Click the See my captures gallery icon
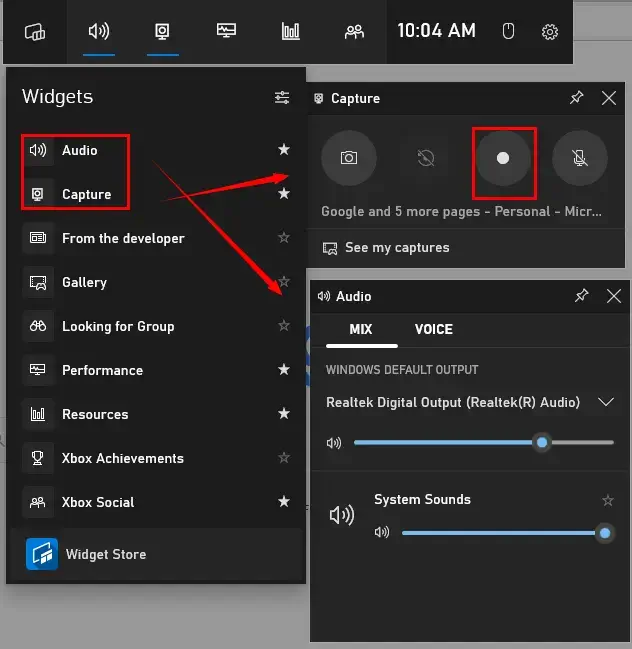This screenshot has height=649, width=632. pos(330,248)
